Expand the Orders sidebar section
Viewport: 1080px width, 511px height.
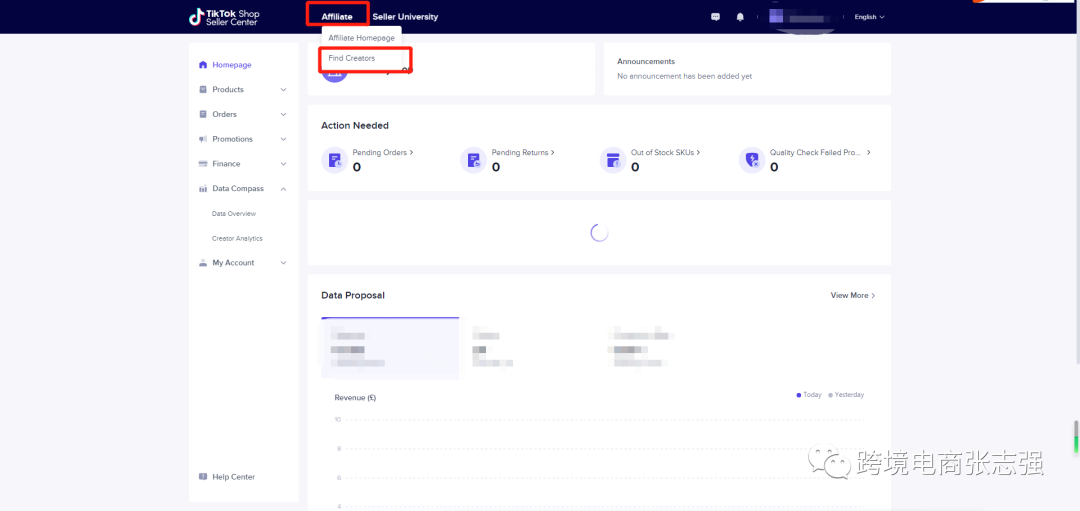pos(283,115)
